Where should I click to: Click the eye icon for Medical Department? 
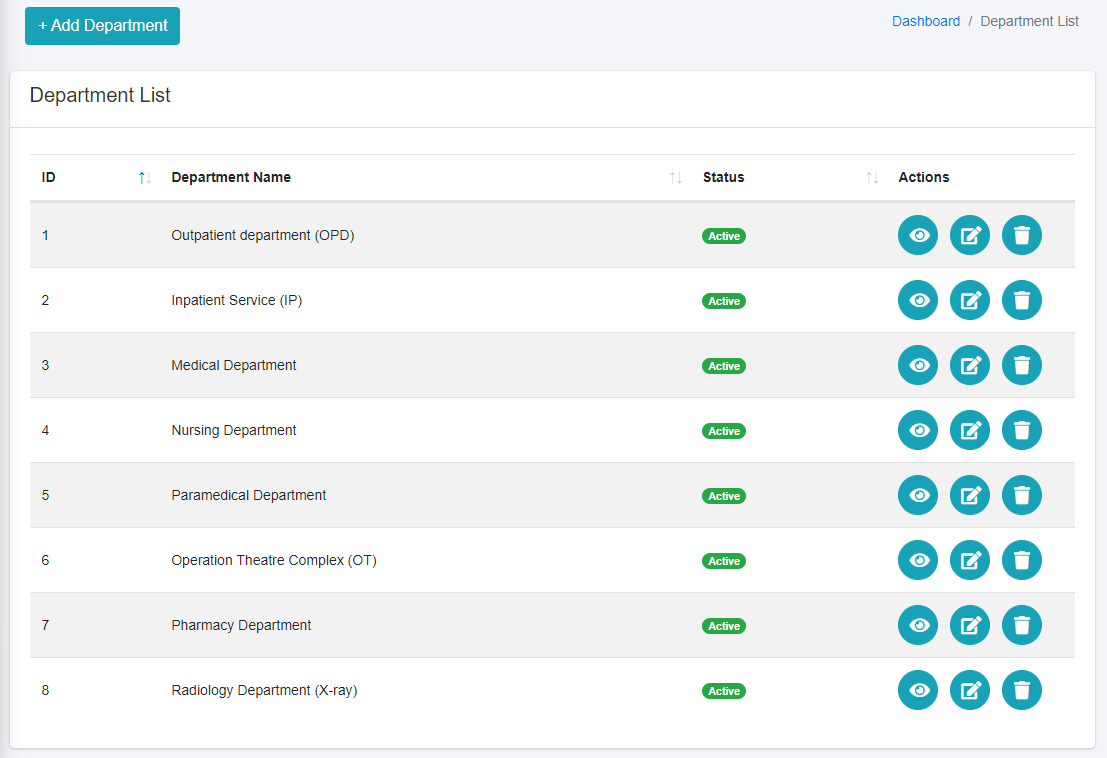coord(917,365)
